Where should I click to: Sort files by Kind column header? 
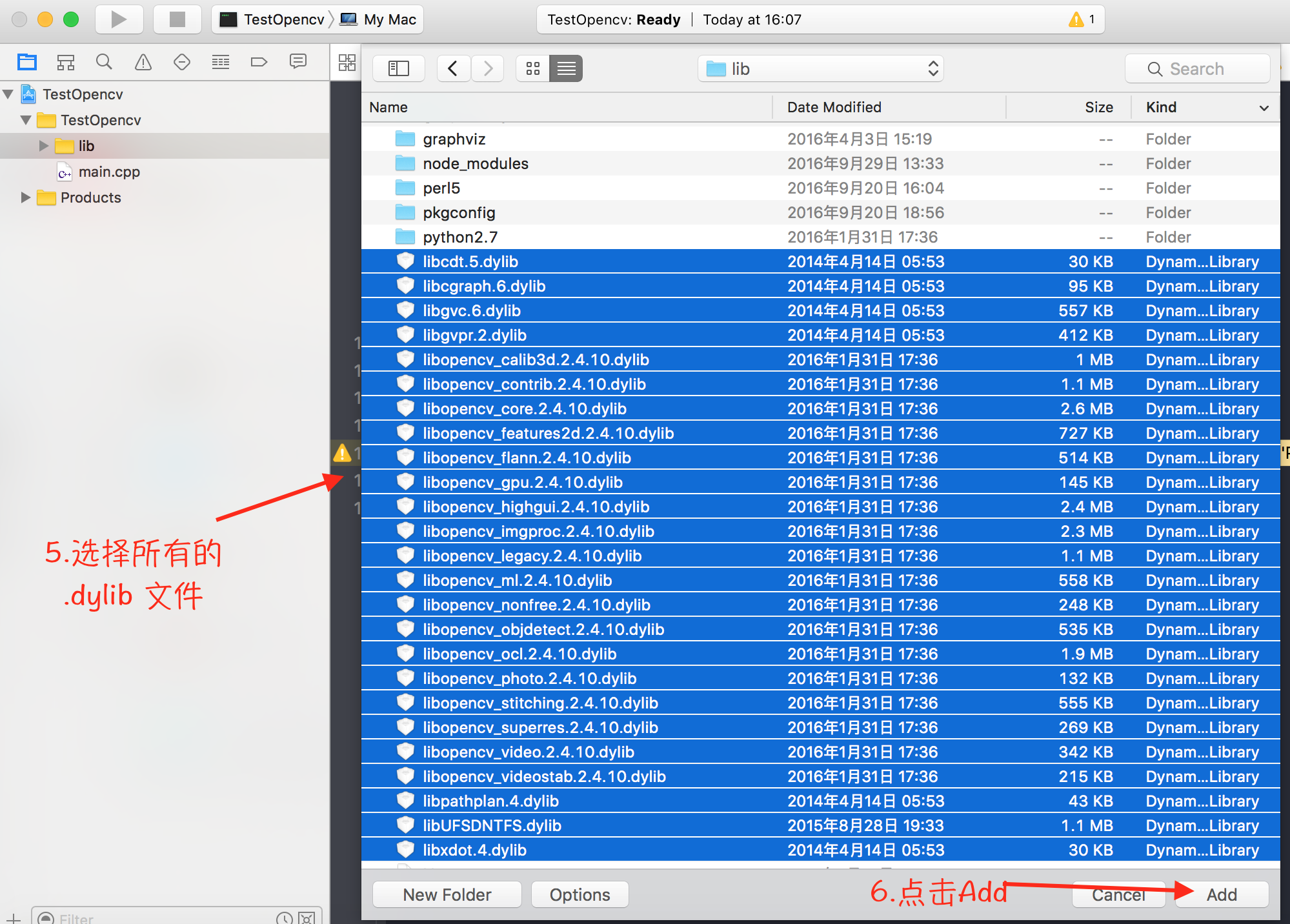[x=1161, y=107]
